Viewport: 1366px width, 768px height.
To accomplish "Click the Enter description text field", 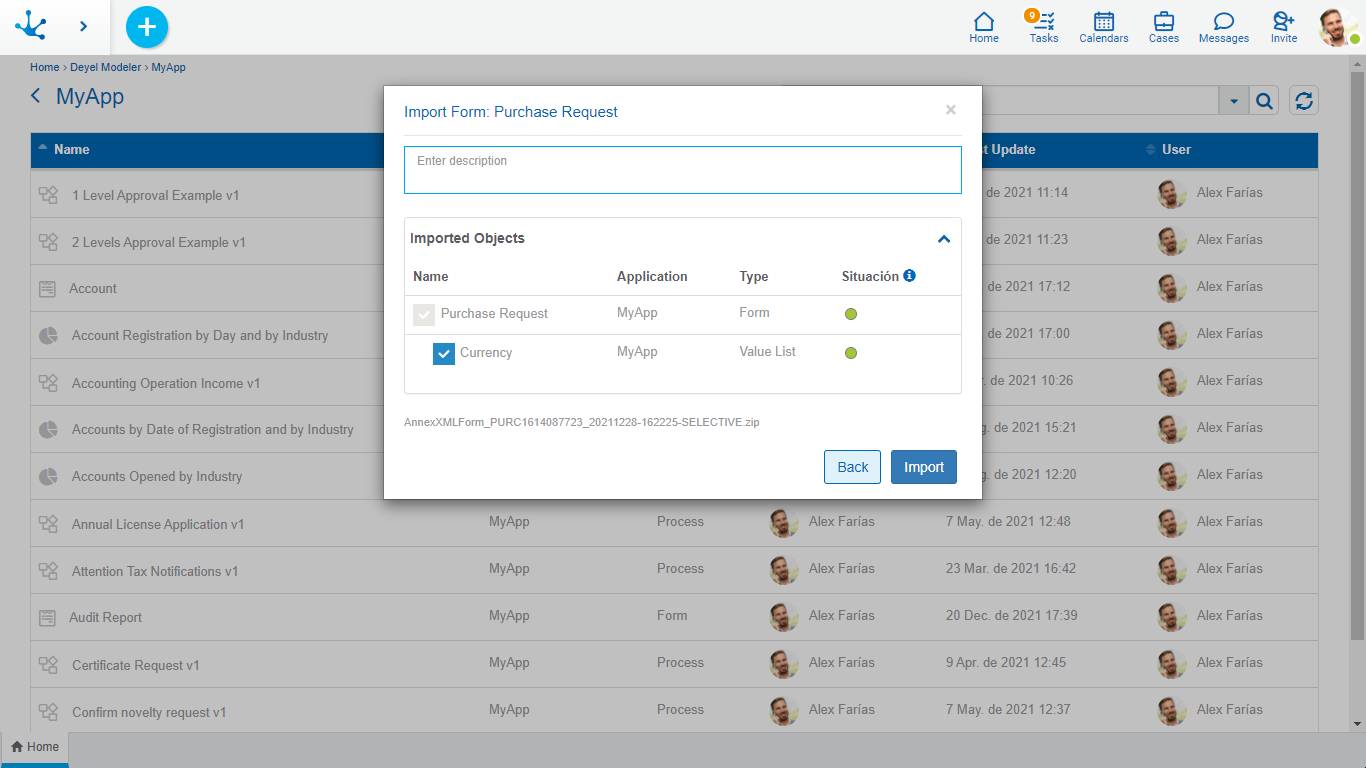I will [x=682, y=170].
